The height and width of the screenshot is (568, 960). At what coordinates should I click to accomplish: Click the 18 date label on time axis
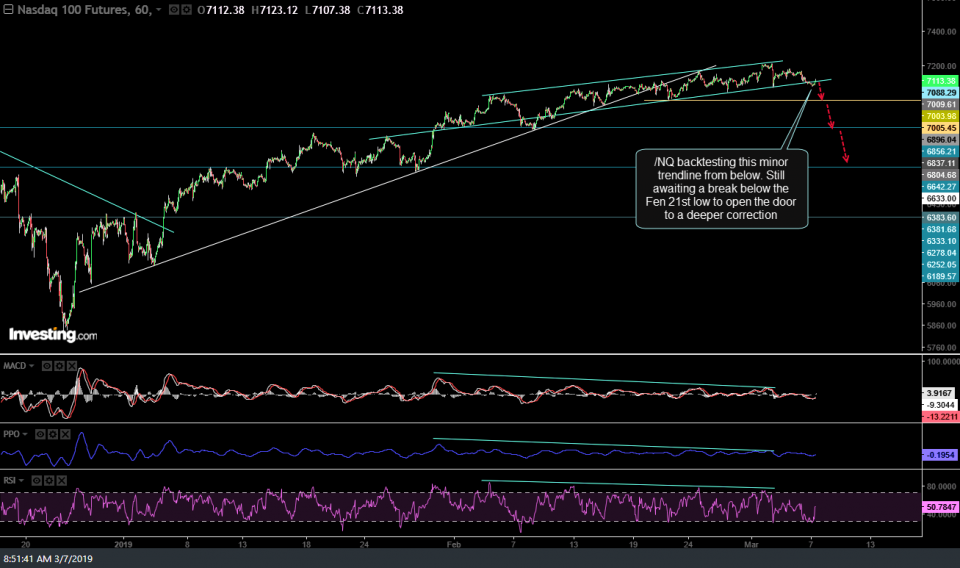[306, 544]
